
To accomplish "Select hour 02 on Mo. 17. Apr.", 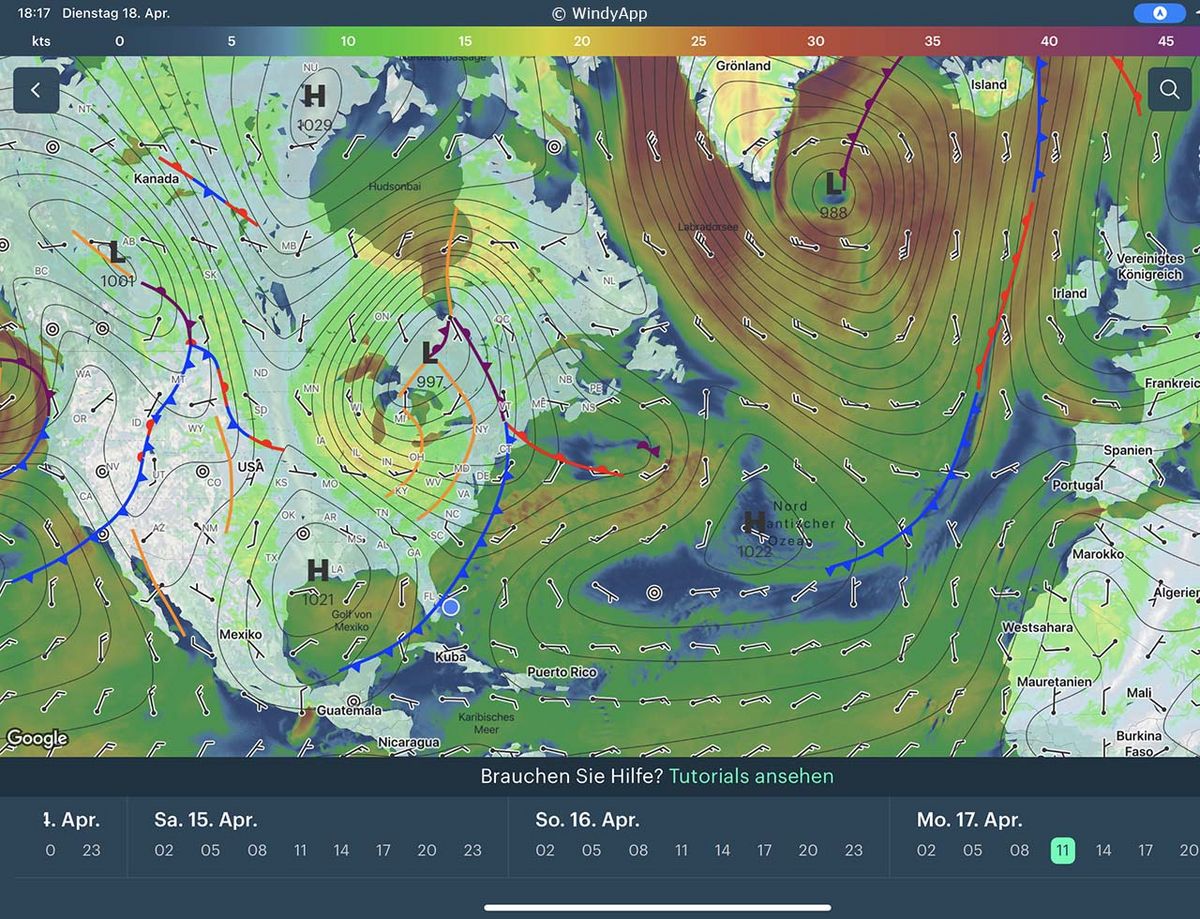I will 926,851.
